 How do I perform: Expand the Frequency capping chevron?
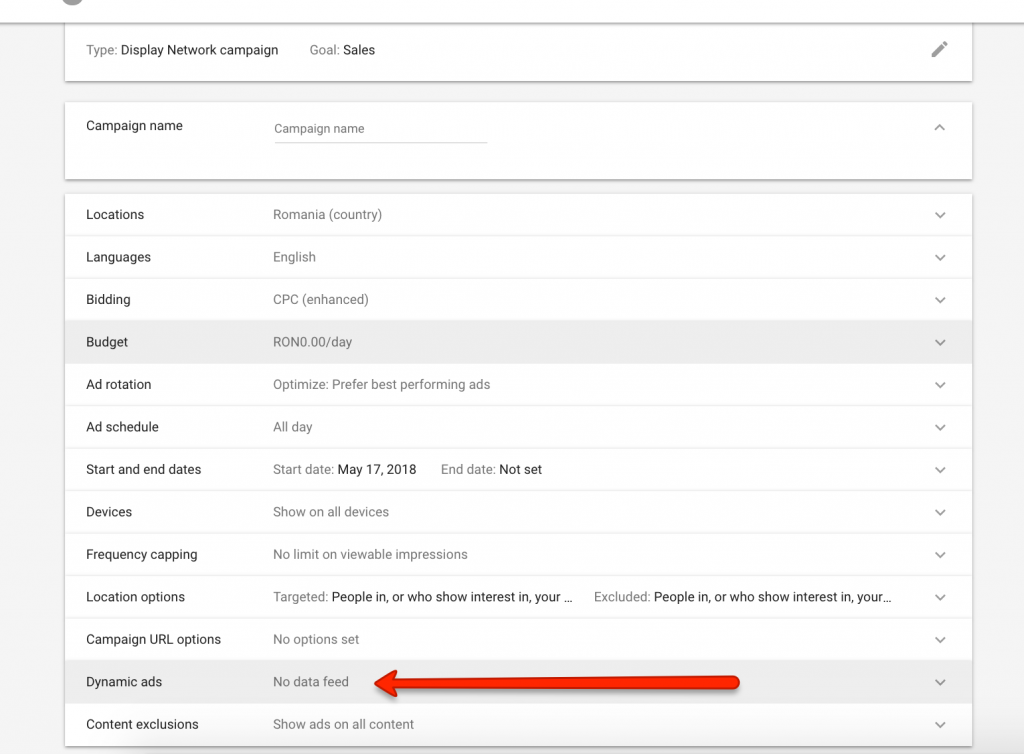[x=940, y=555]
